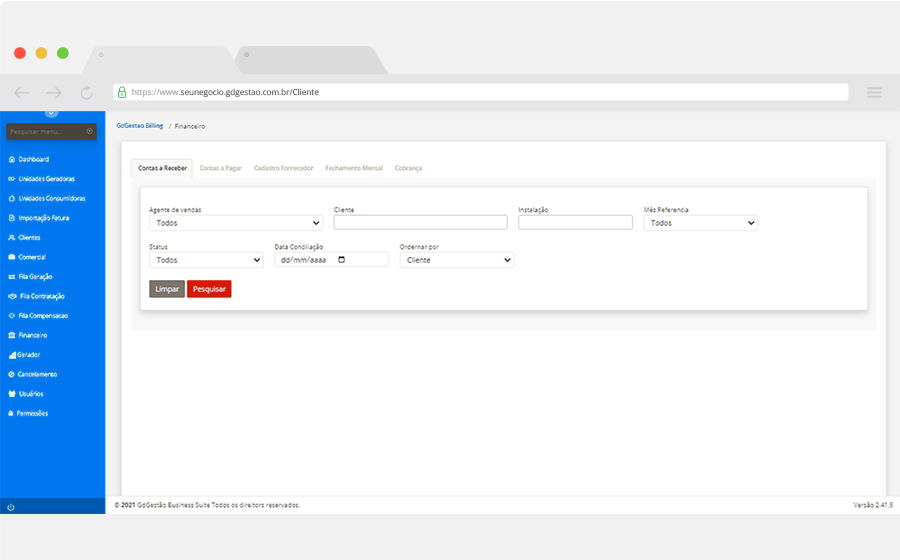Click the Cancelamento ban icon
900x560 pixels.
click(x=11, y=374)
